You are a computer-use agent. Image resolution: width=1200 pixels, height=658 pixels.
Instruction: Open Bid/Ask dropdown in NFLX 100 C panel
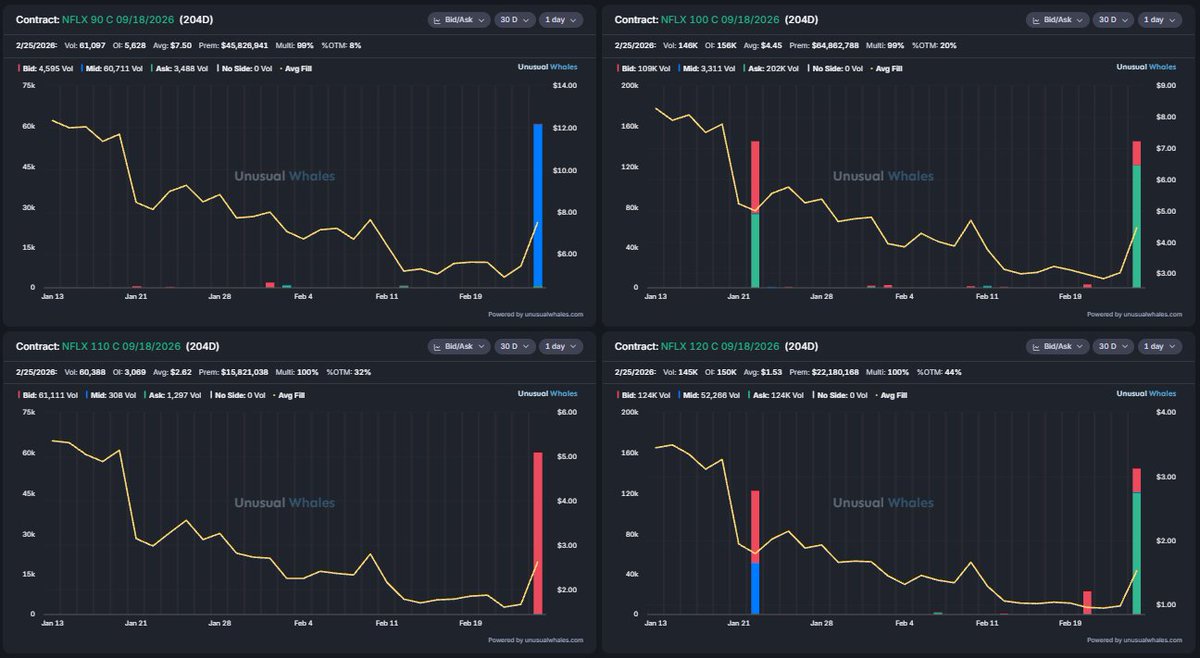[1059, 19]
